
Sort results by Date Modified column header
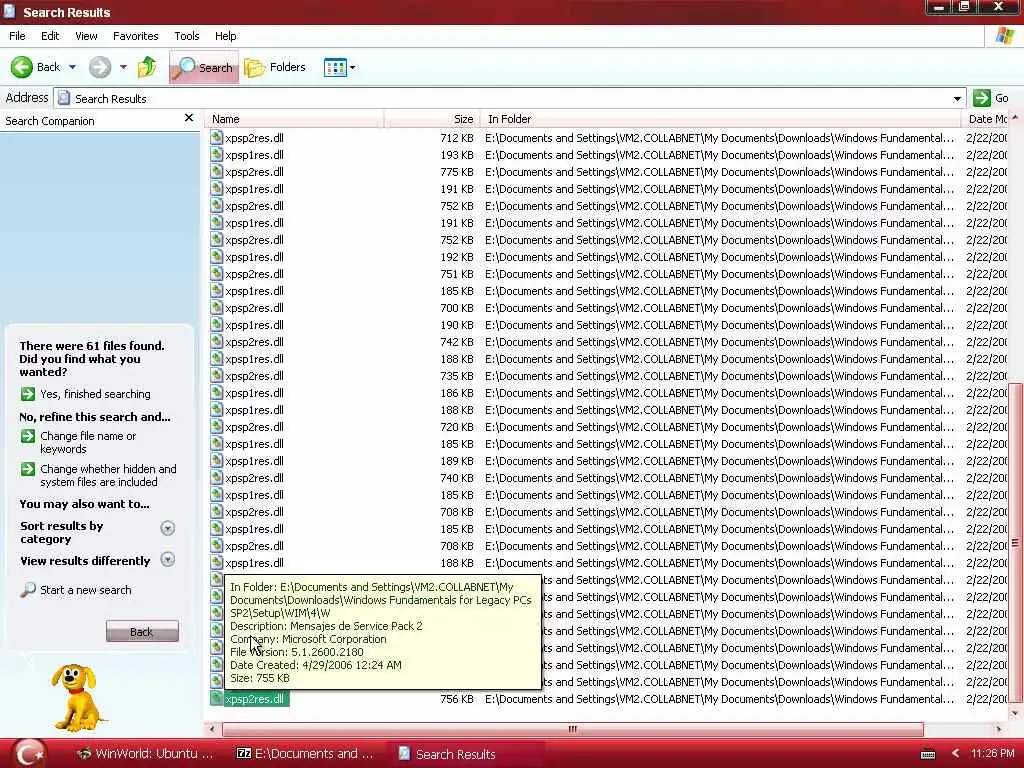tap(985, 119)
